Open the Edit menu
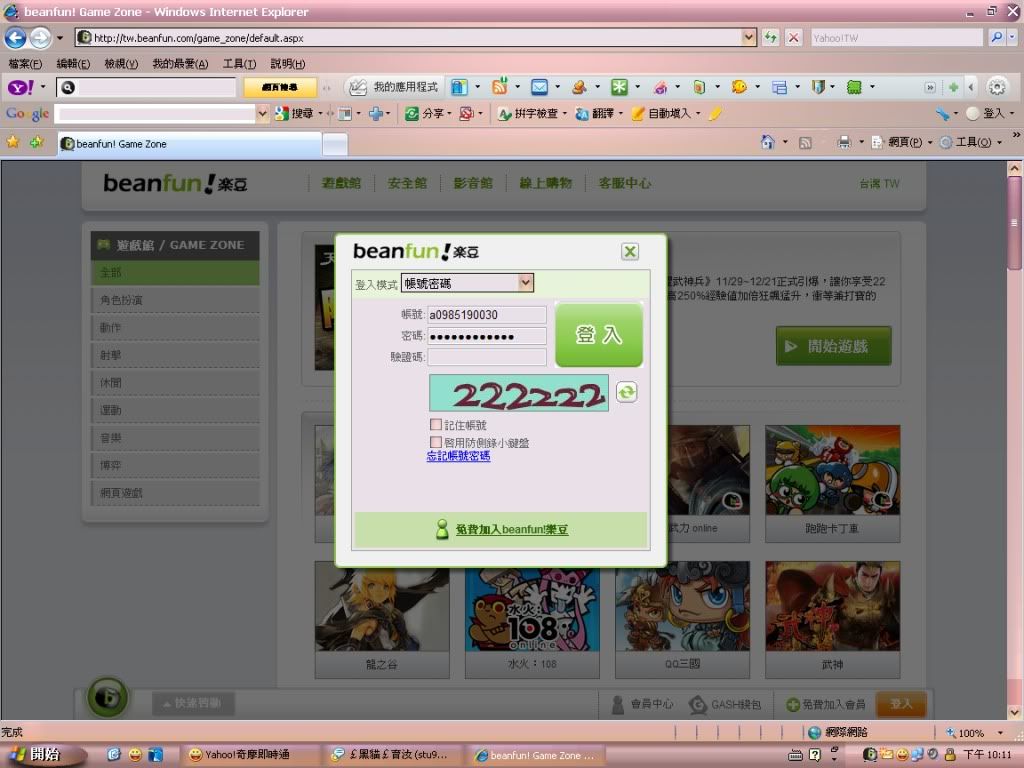Screen dimensions: 1024x768 (x=73, y=63)
